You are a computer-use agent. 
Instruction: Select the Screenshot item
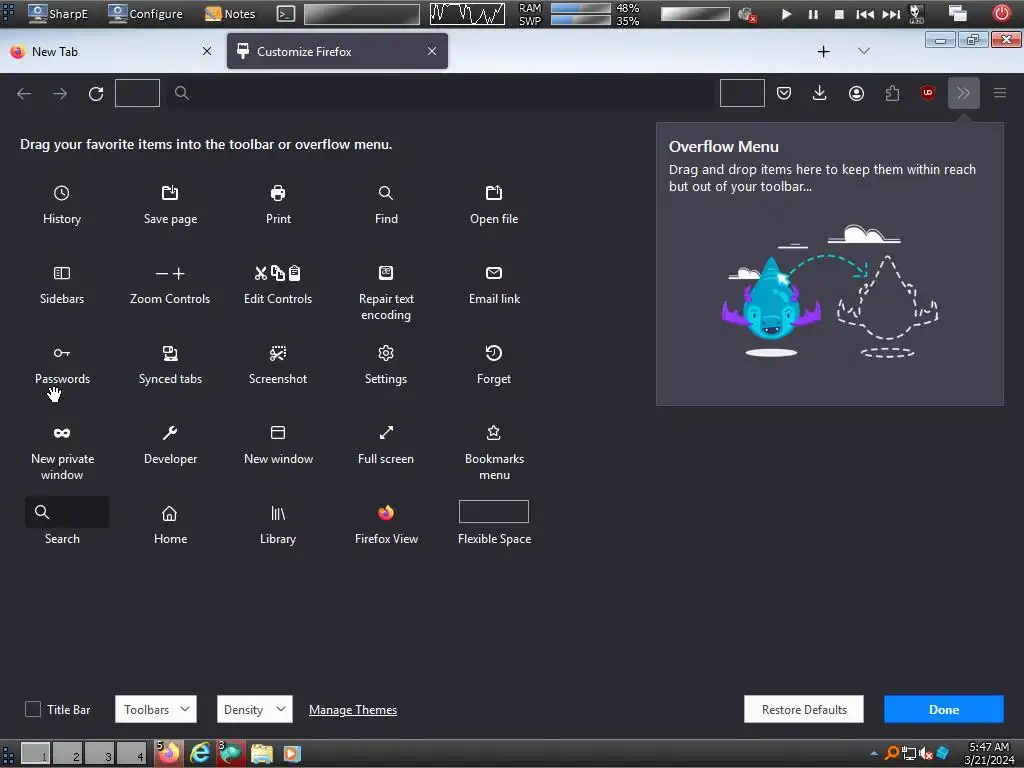tap(278, 364)
